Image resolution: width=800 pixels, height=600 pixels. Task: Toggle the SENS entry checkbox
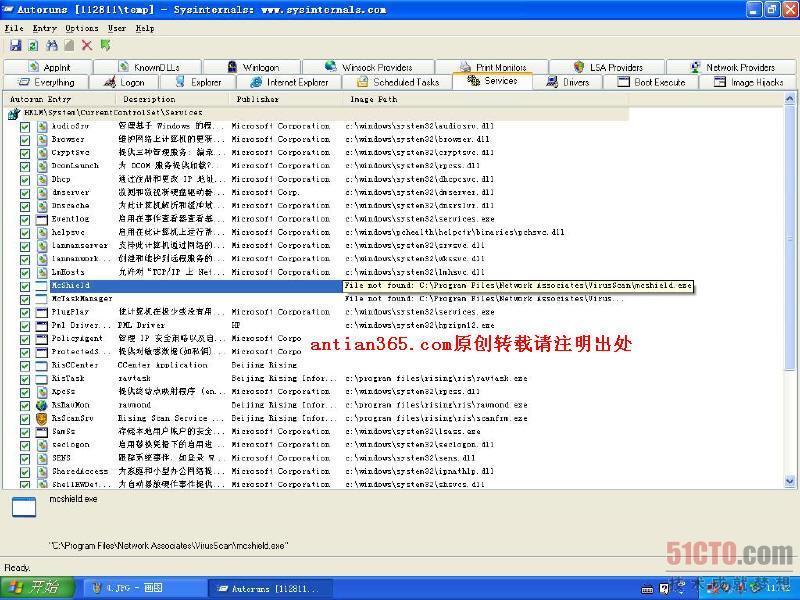[x=24, y=459]
